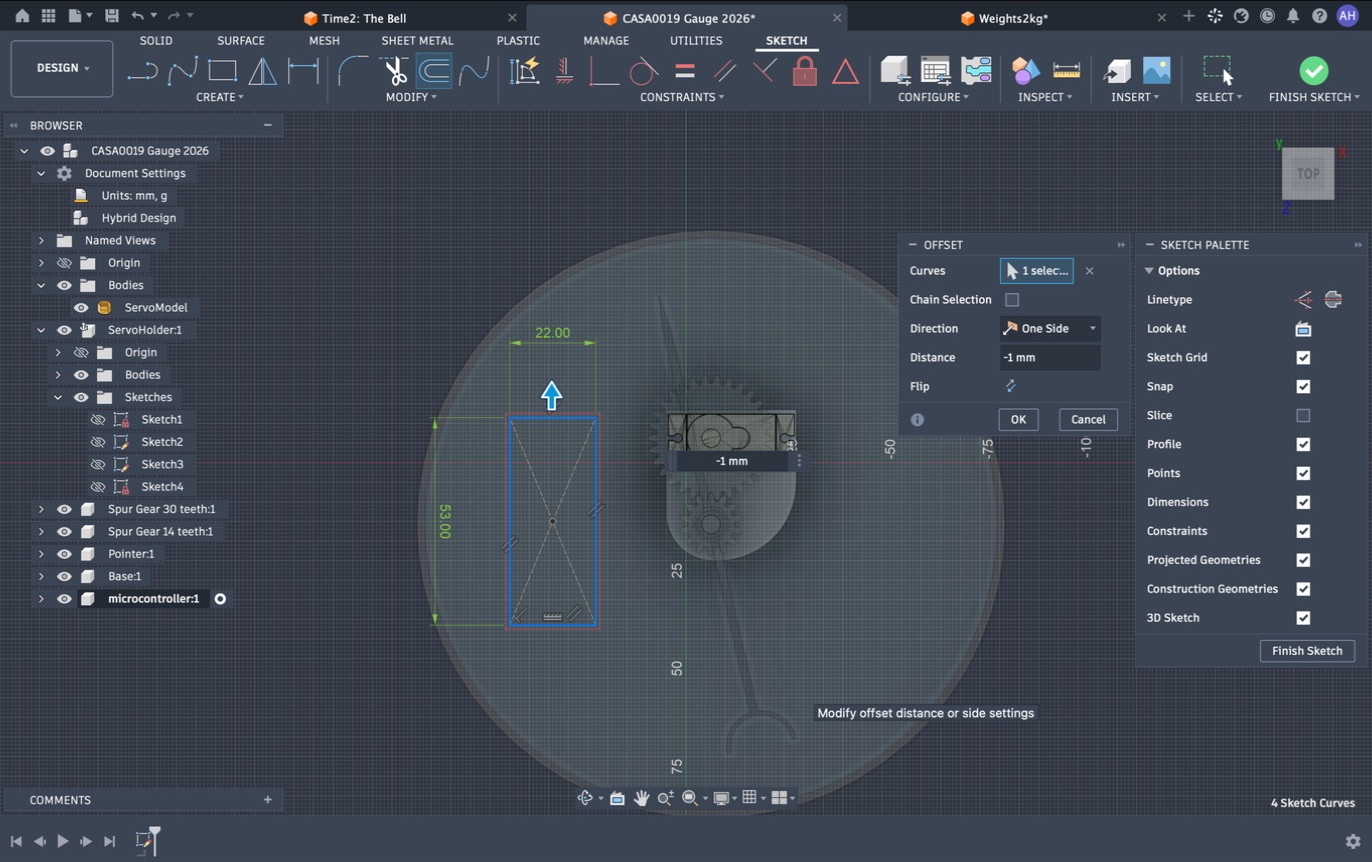Uncheck the Sketch Grid checkbox
This screenshot has height=862, width=1372.
[1303, 357]
